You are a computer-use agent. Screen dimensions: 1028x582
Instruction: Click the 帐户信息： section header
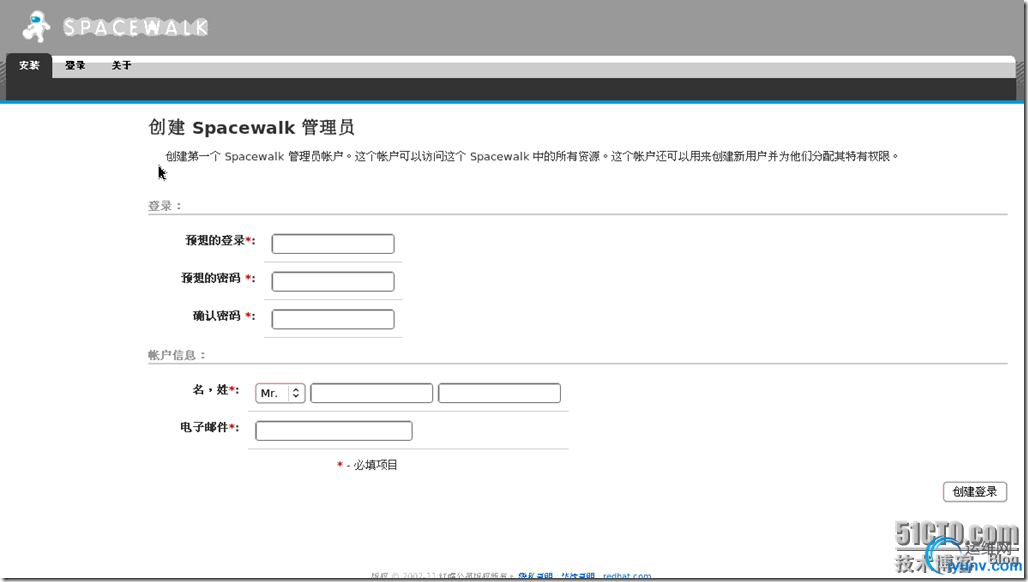coord(177,355)
